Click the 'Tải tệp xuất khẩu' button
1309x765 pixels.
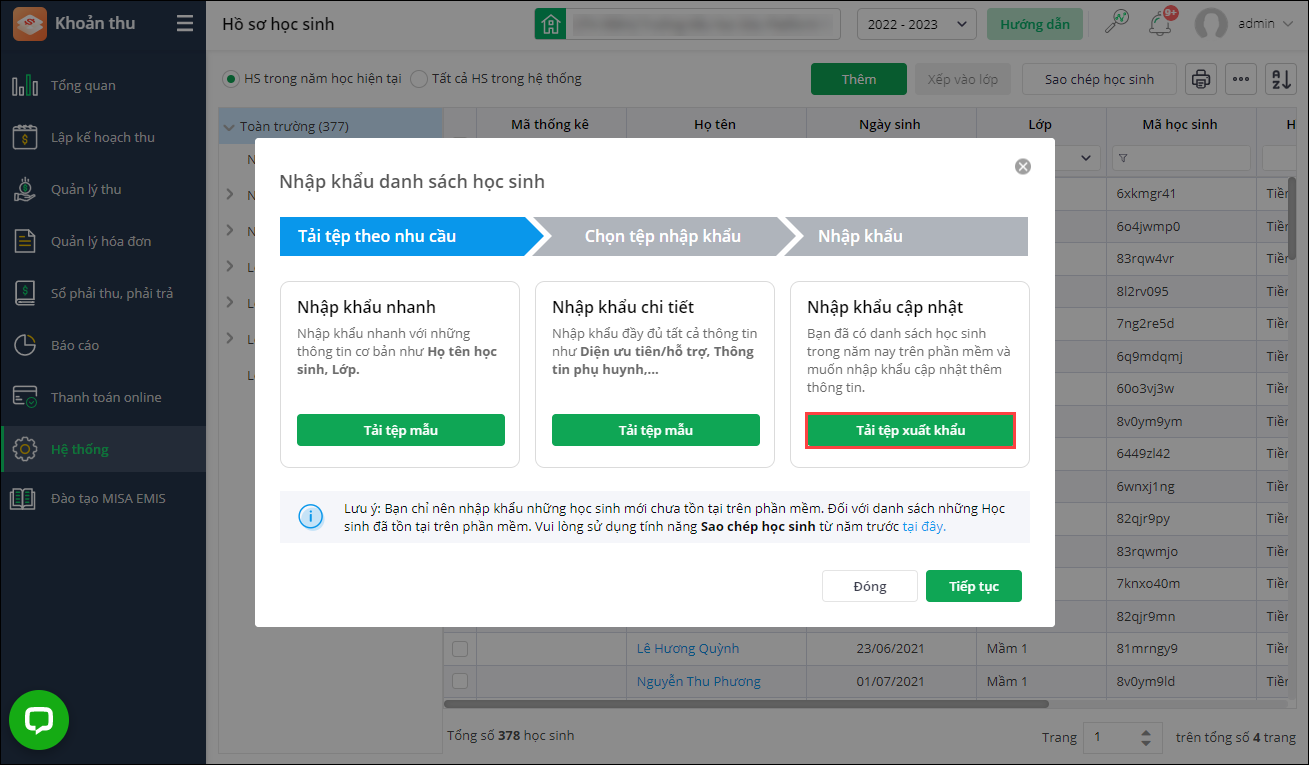[910, 430]
